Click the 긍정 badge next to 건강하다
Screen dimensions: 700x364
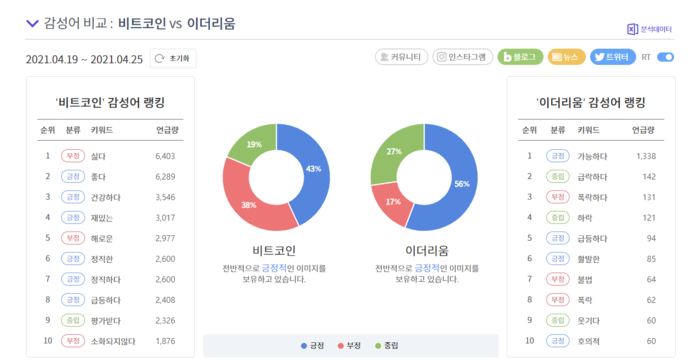73,197
